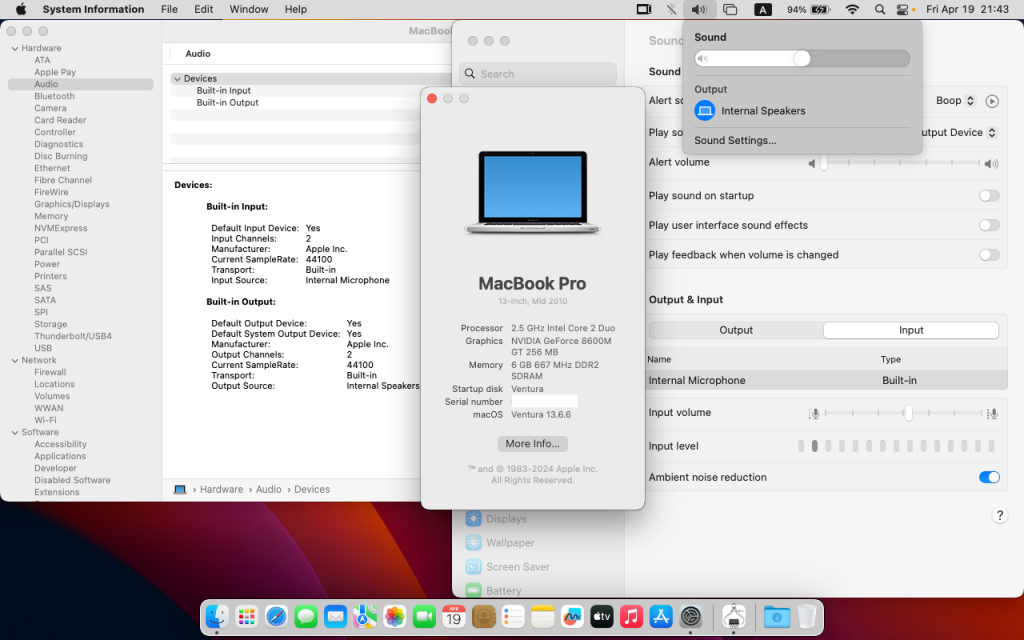Click the Internal Speakers output icon
Image resolution: width=1024 pixels, height=640 pixels.
(705, 111)
